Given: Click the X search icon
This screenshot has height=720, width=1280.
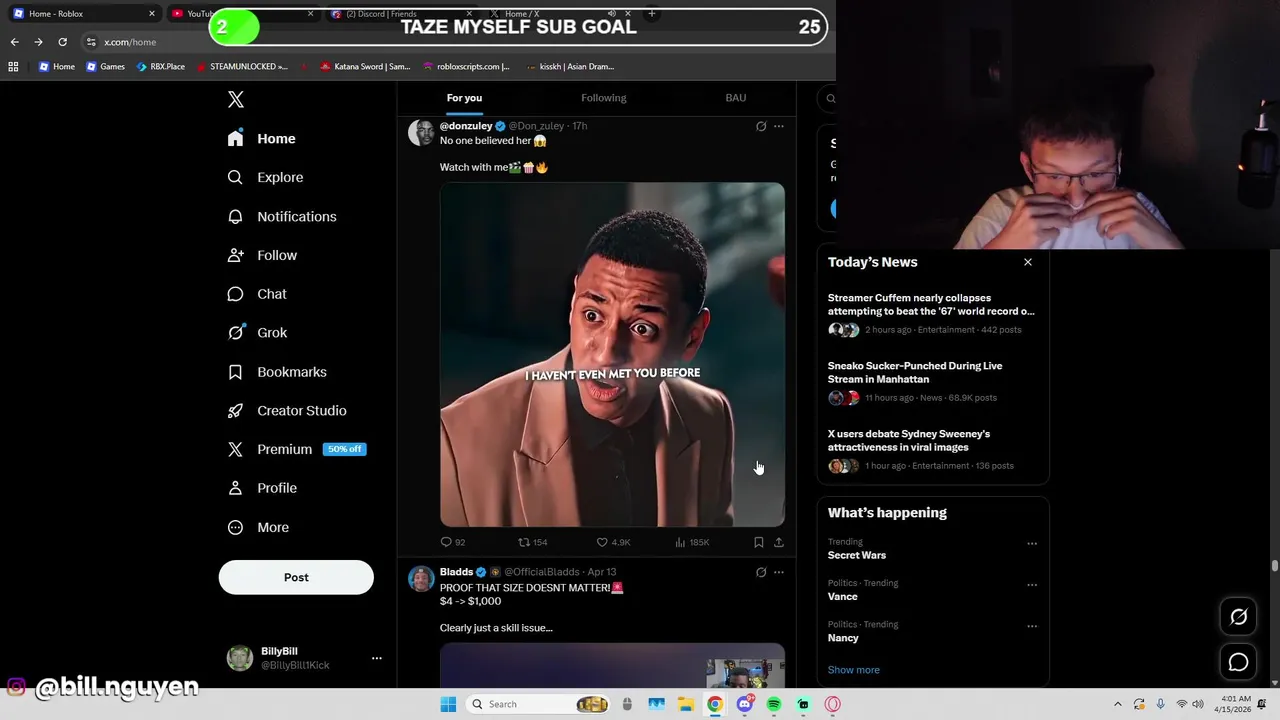Looking at the screenshot, I should coord(831,98).
